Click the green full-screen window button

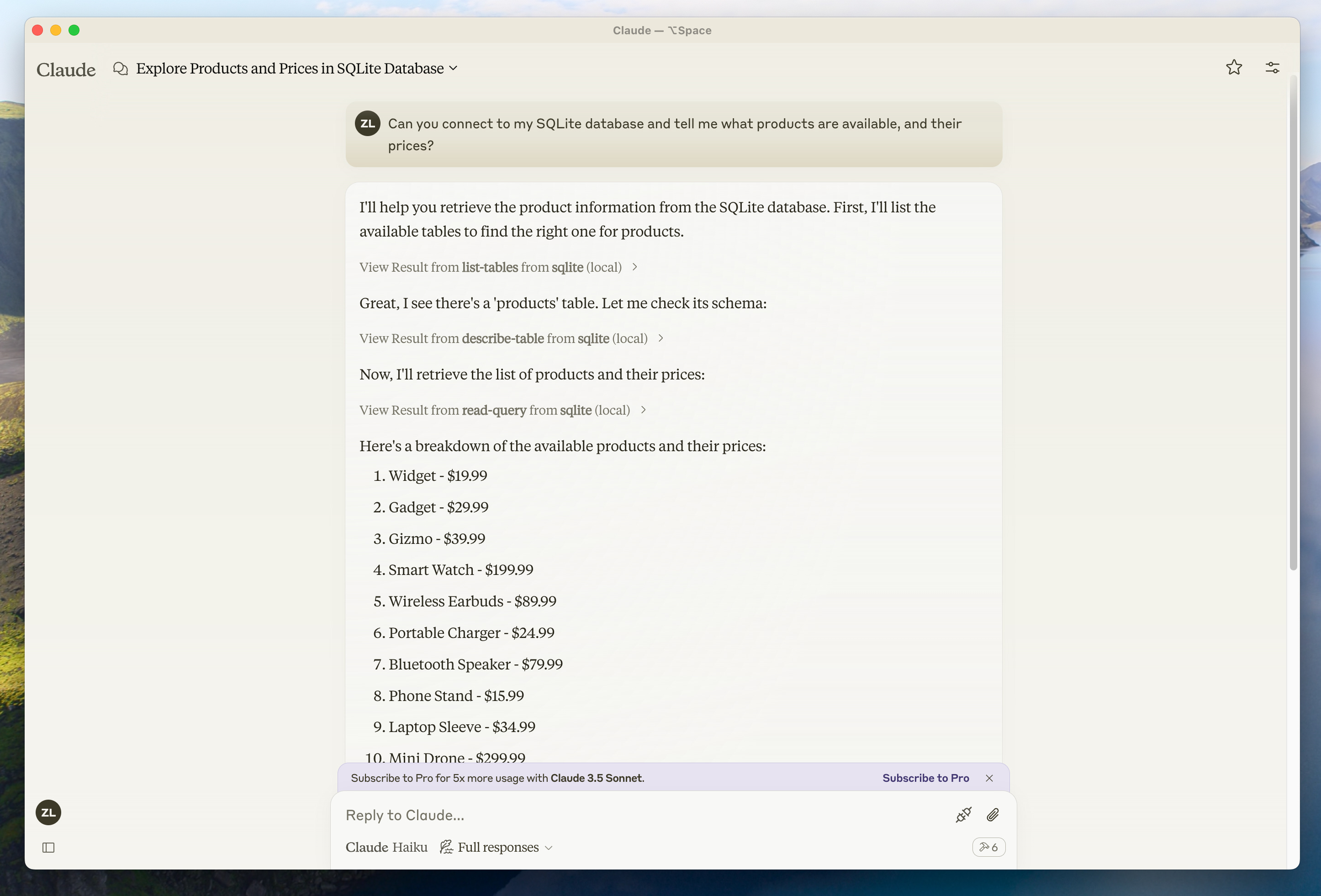(x=74, y=30)
